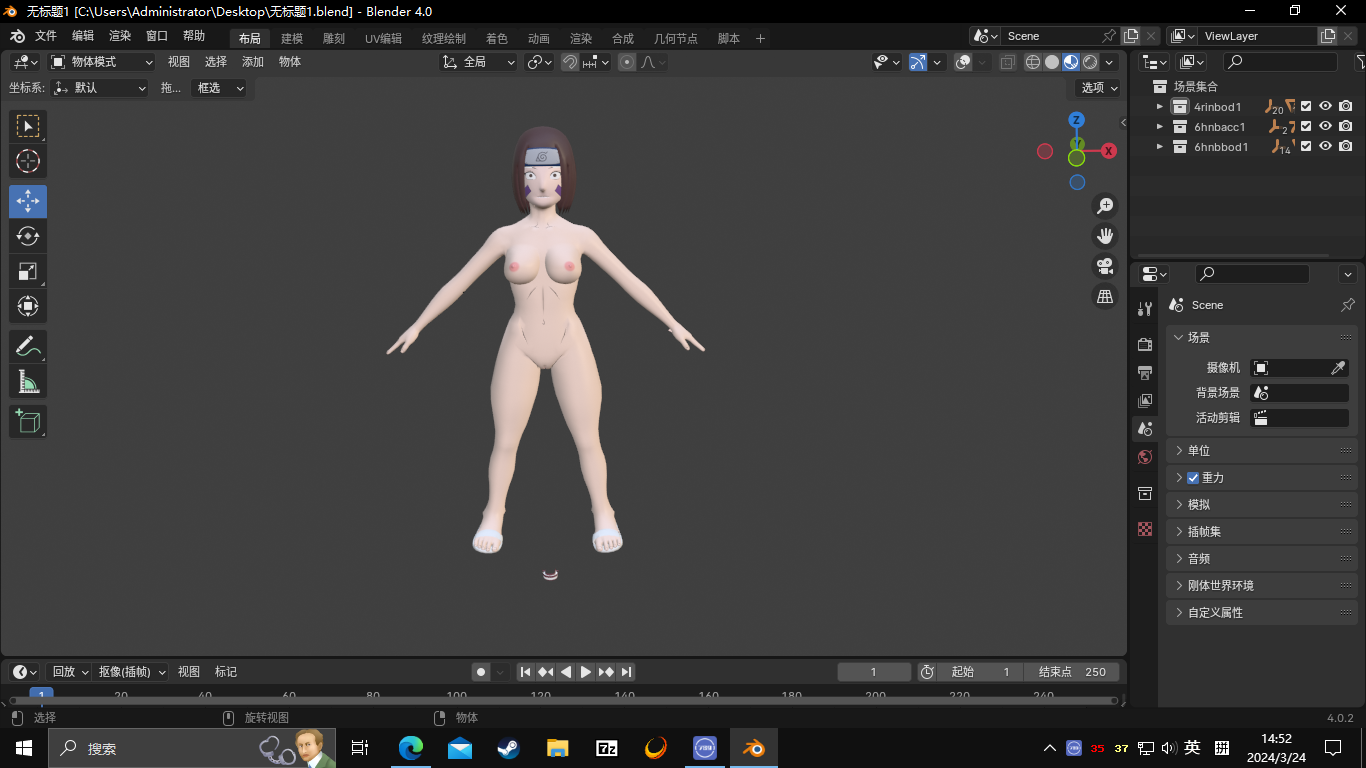The width and height of the screenshot is (1366, 768).
Task: Activate the Scale tool
Action: pyautogui.click(x=28, y=271)
